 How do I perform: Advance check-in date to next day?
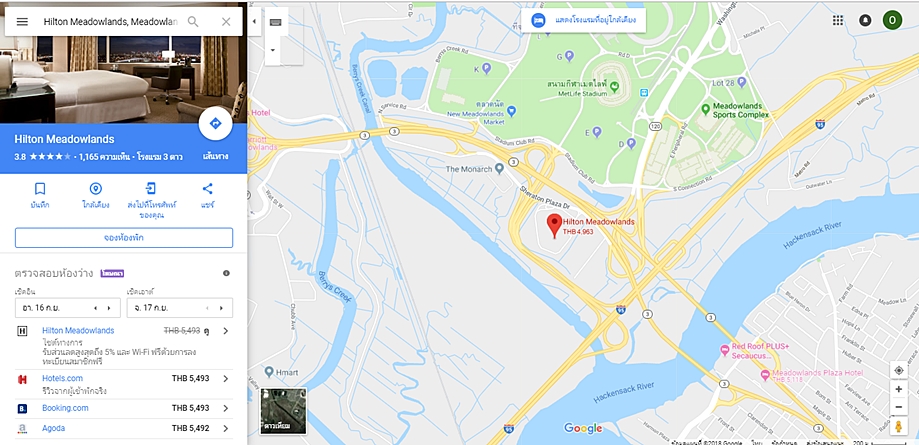(108, 308)
